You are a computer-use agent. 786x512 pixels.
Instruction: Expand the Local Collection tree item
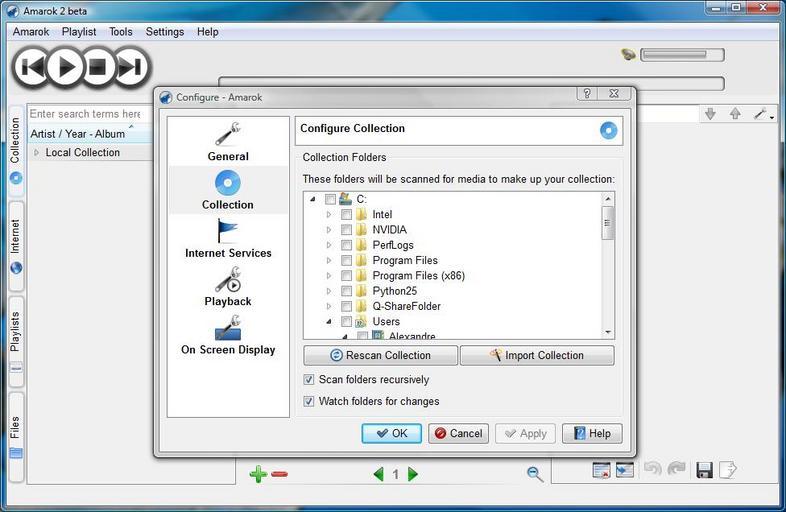[x=36, y=152]
